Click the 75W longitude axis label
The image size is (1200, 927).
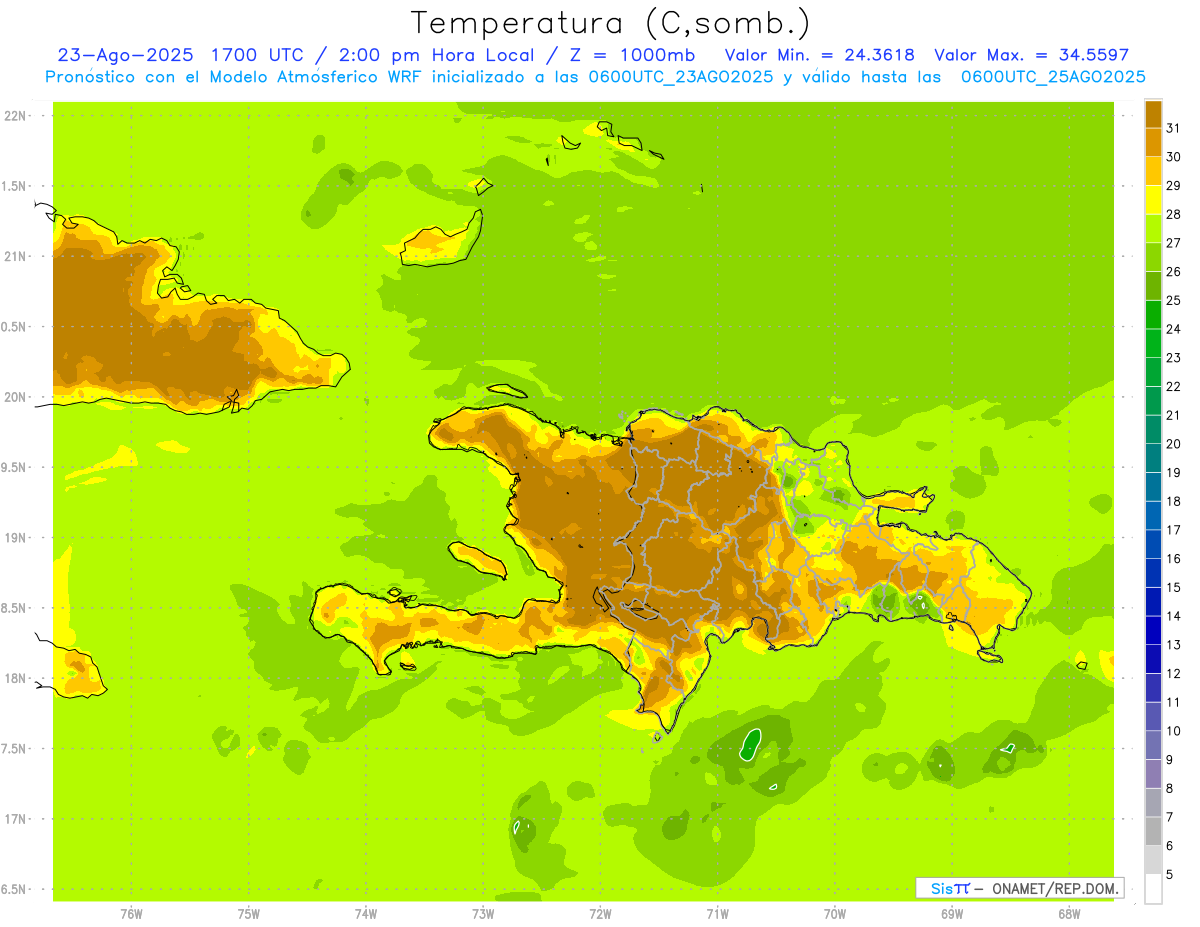[248, 913]
